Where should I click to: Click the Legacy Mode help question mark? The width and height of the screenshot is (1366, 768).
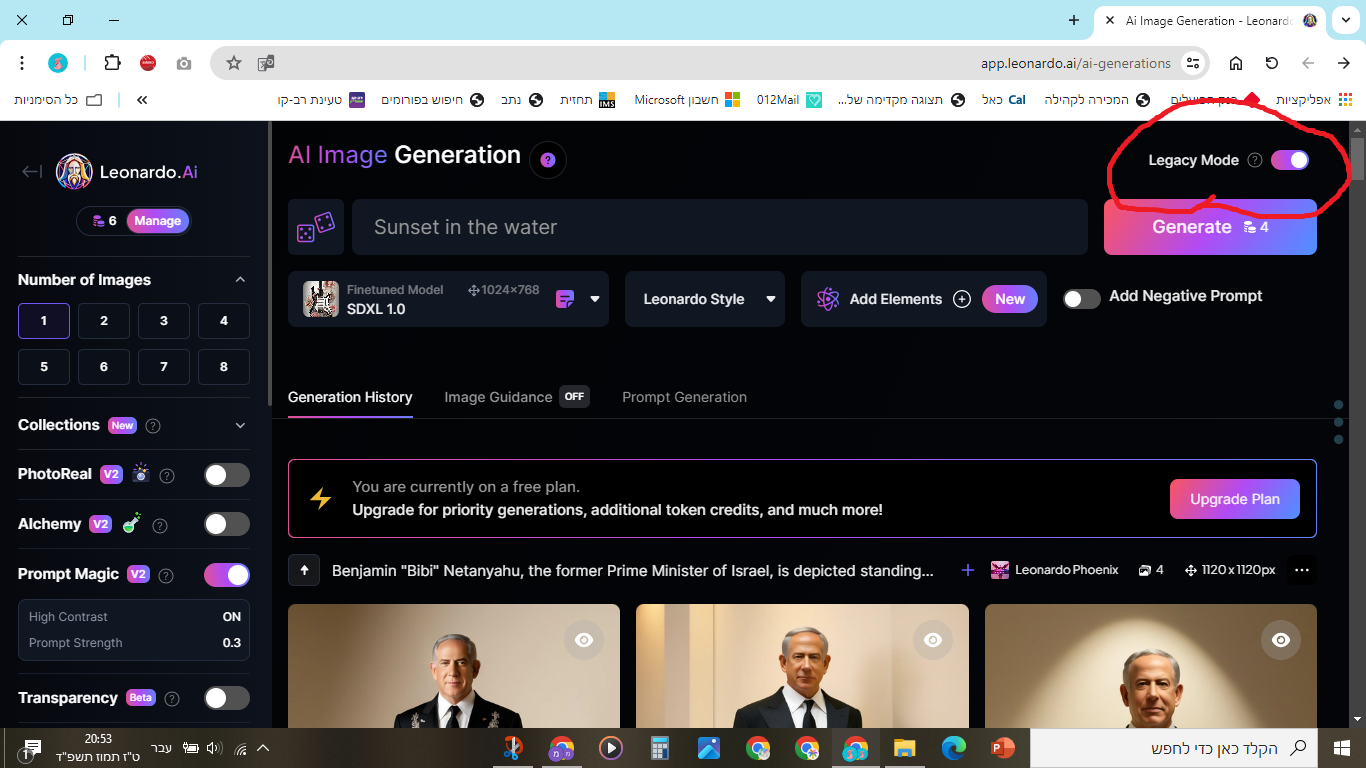1255,160
